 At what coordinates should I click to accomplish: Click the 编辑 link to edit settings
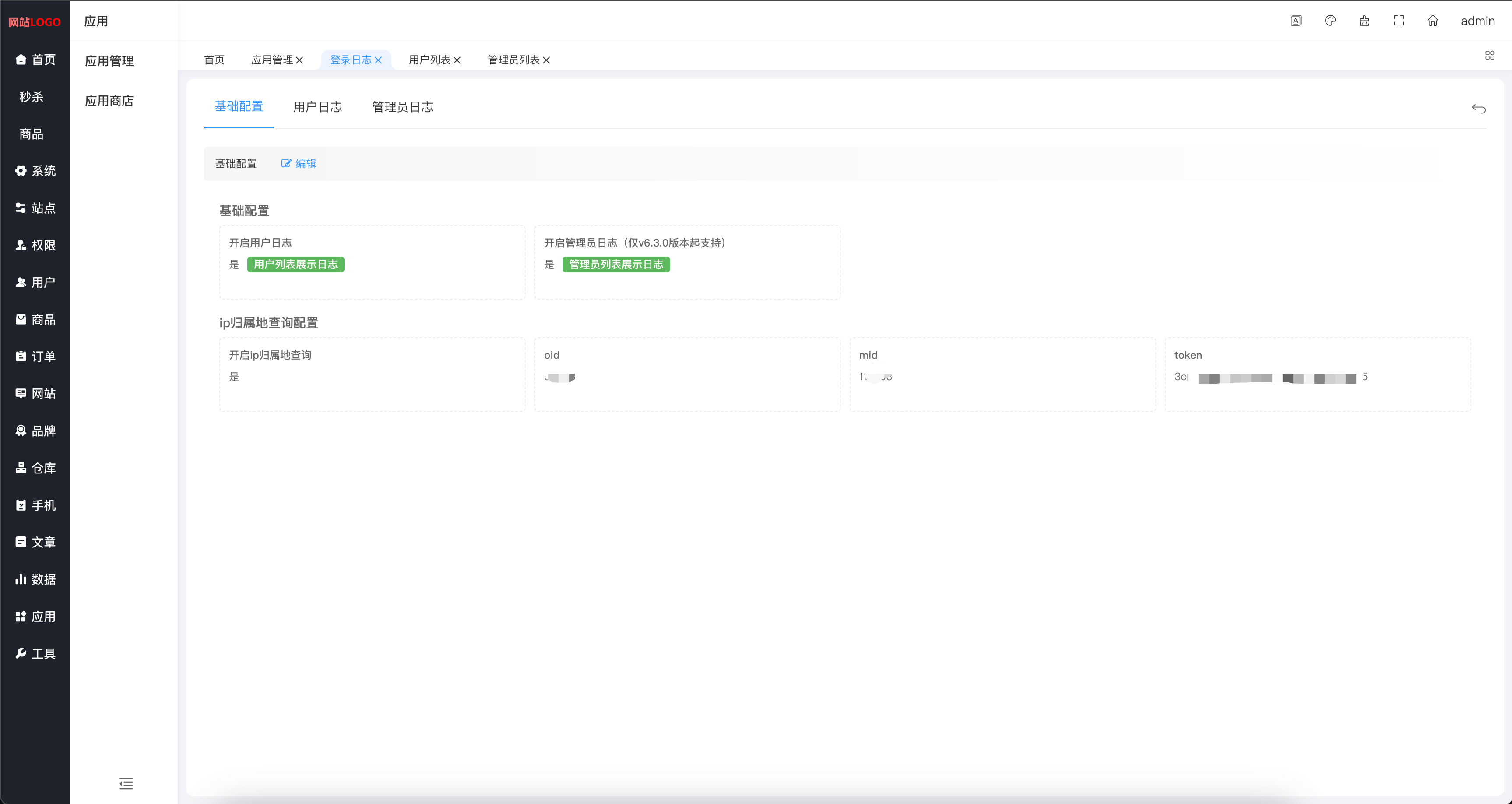point(299,164)
